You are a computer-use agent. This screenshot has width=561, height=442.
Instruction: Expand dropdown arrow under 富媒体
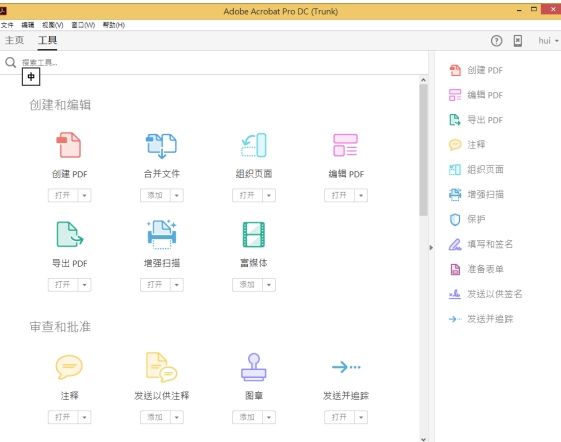click(269, 285)
